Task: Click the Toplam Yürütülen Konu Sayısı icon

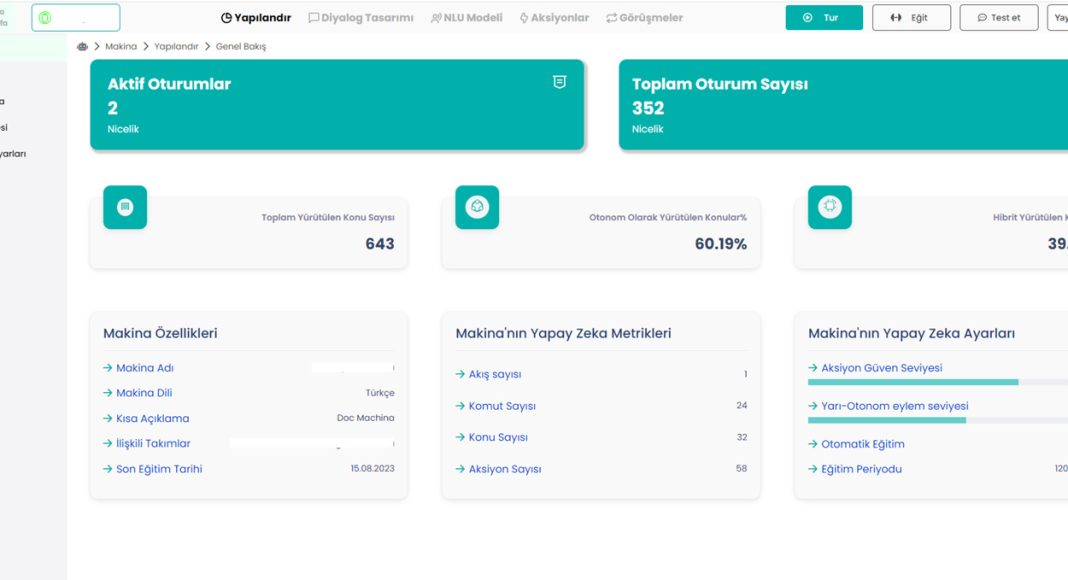Action: pos(125,207)
